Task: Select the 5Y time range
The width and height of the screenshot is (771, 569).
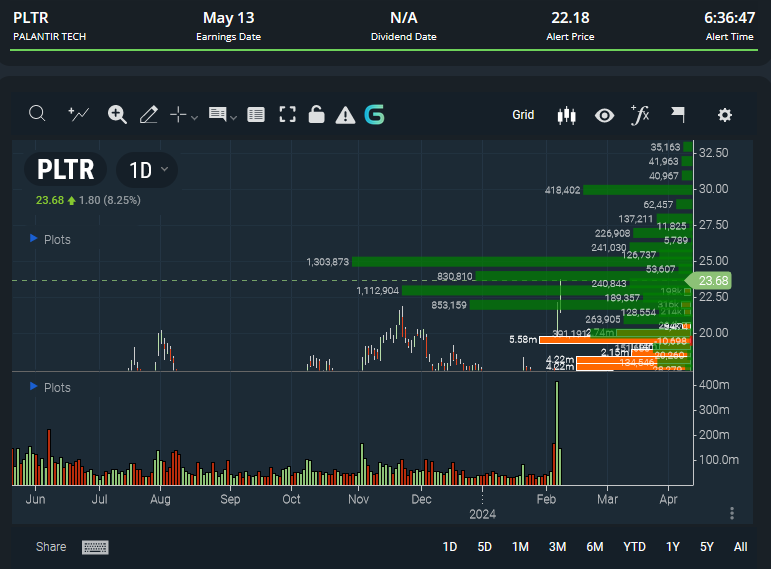Action: 707,547
